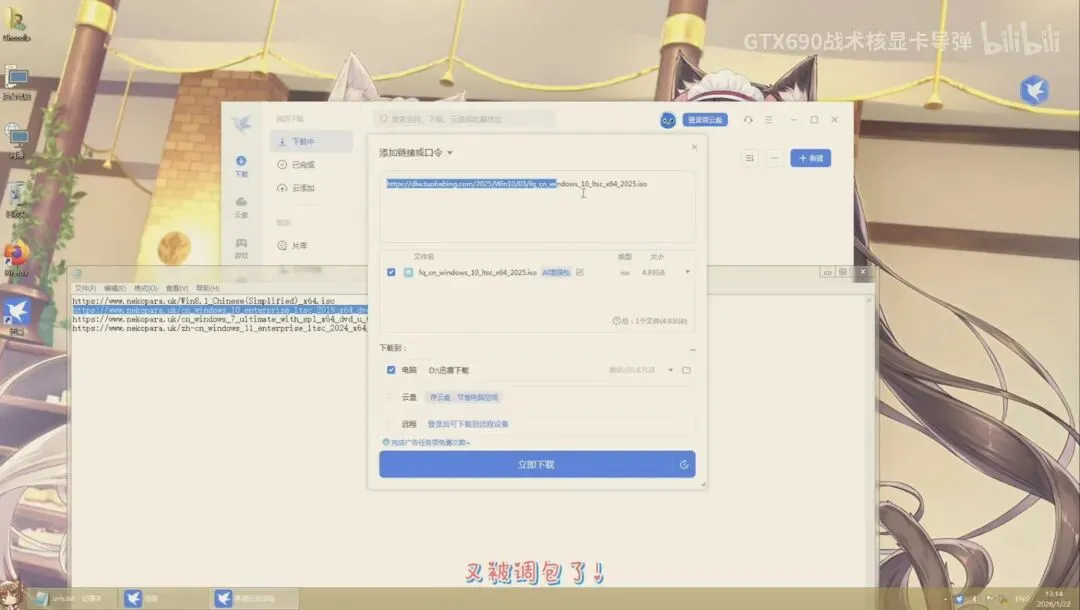Click the save to cloud drive hint tag

click(x=464, y=397)
